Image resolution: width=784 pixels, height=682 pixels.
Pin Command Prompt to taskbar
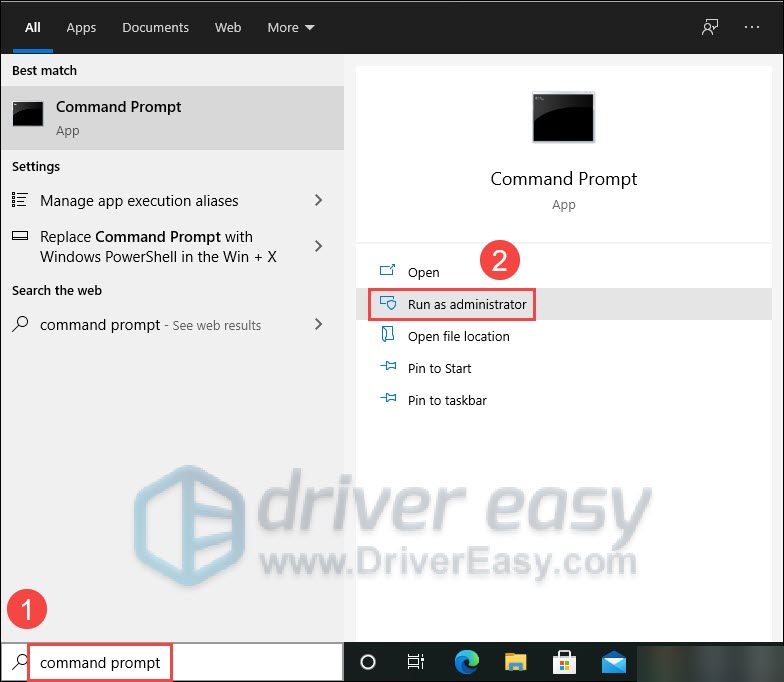pyautogui.click(x=447, y=400)
